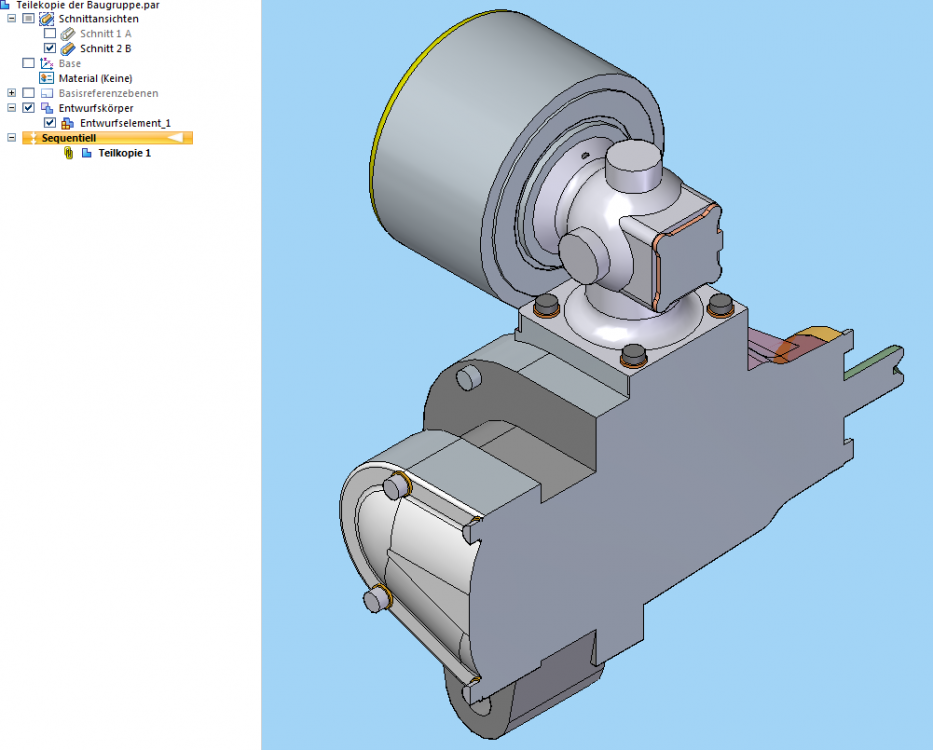Expand the Basisreferenzebenen tree node

pos(11,93)
